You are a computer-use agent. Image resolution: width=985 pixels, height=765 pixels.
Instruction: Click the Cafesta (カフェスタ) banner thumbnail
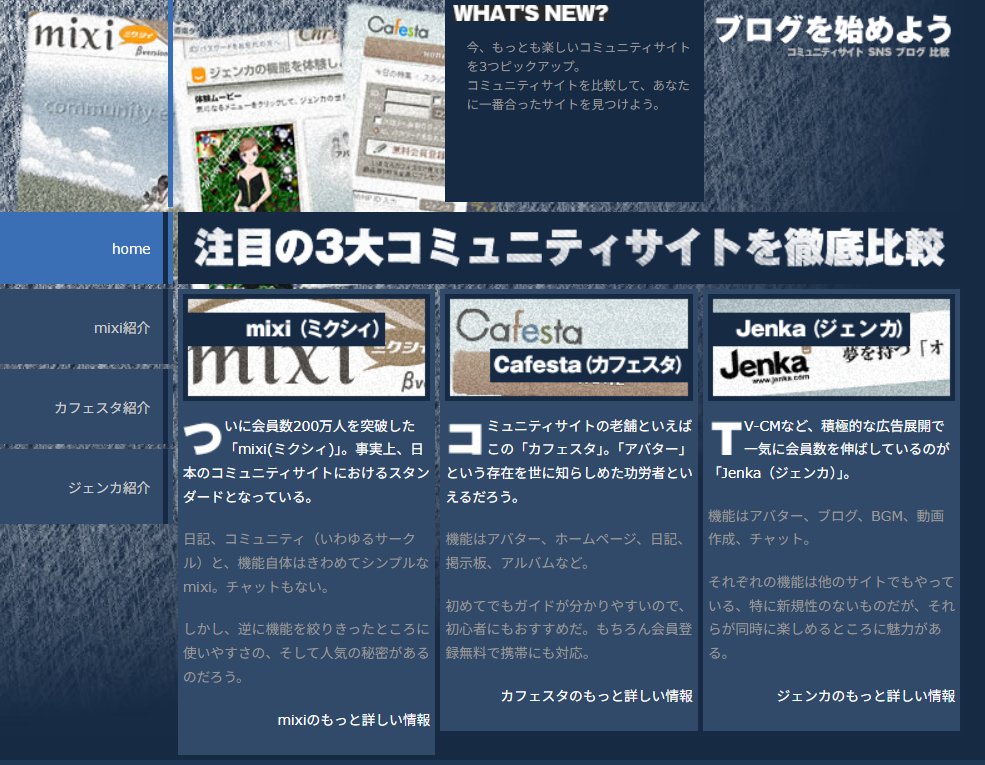(569, 347)
